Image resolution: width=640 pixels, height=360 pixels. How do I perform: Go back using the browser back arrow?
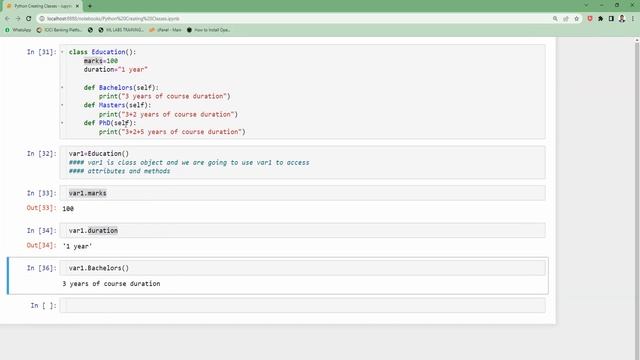7,18
